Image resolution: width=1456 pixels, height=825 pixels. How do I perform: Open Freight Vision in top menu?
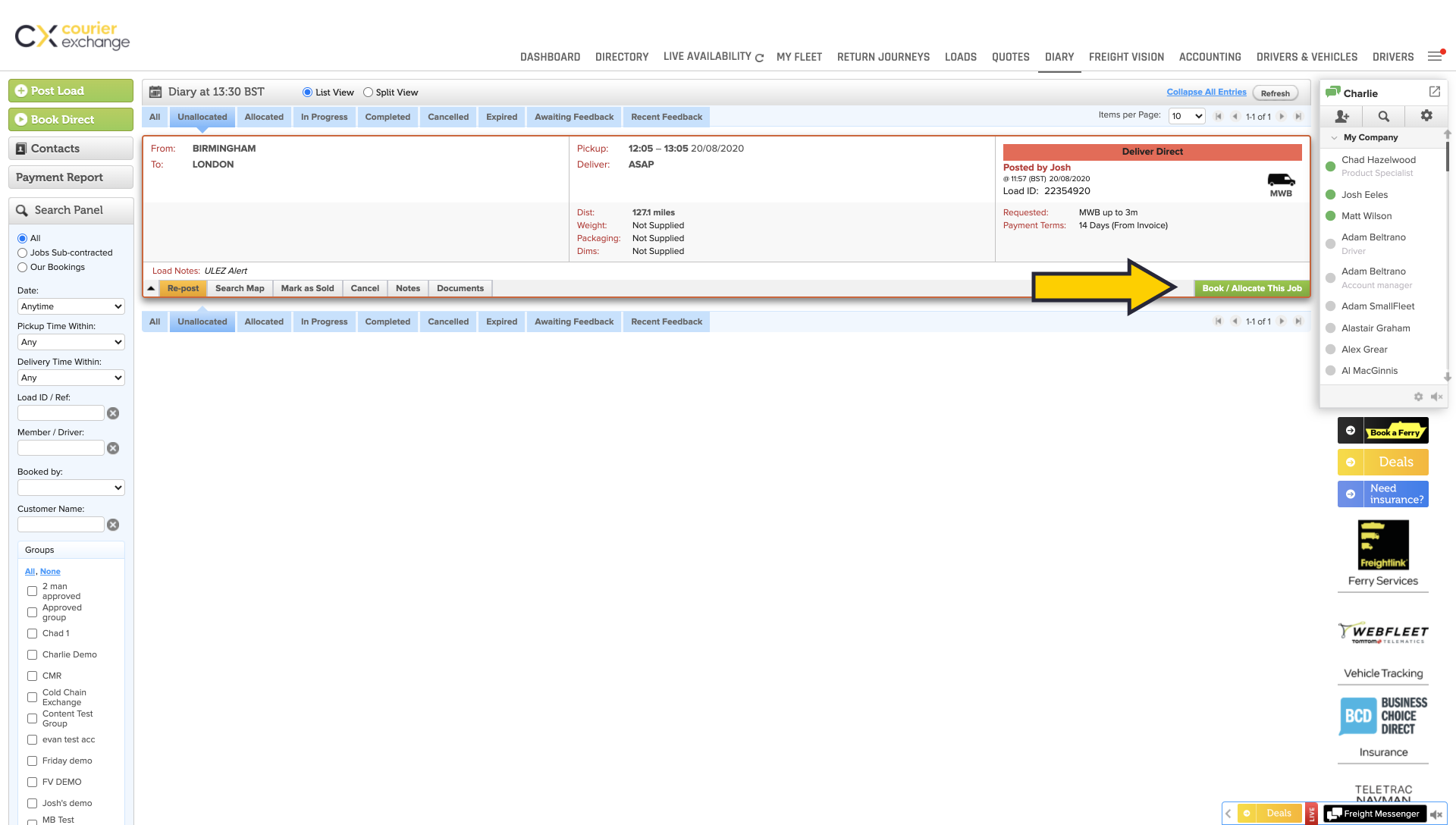[x=1126, y=57]
